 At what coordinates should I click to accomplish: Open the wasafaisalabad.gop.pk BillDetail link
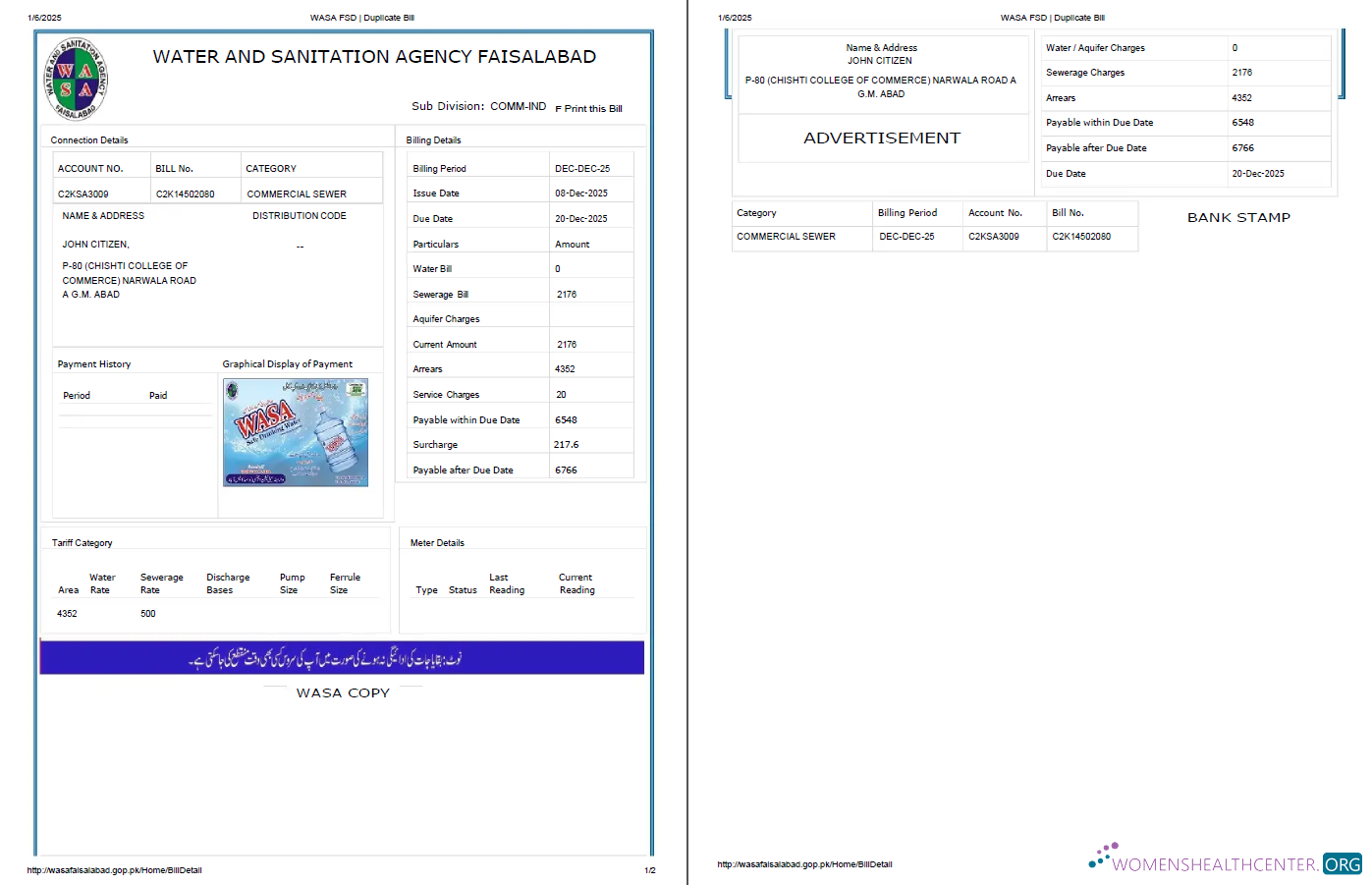113,868
